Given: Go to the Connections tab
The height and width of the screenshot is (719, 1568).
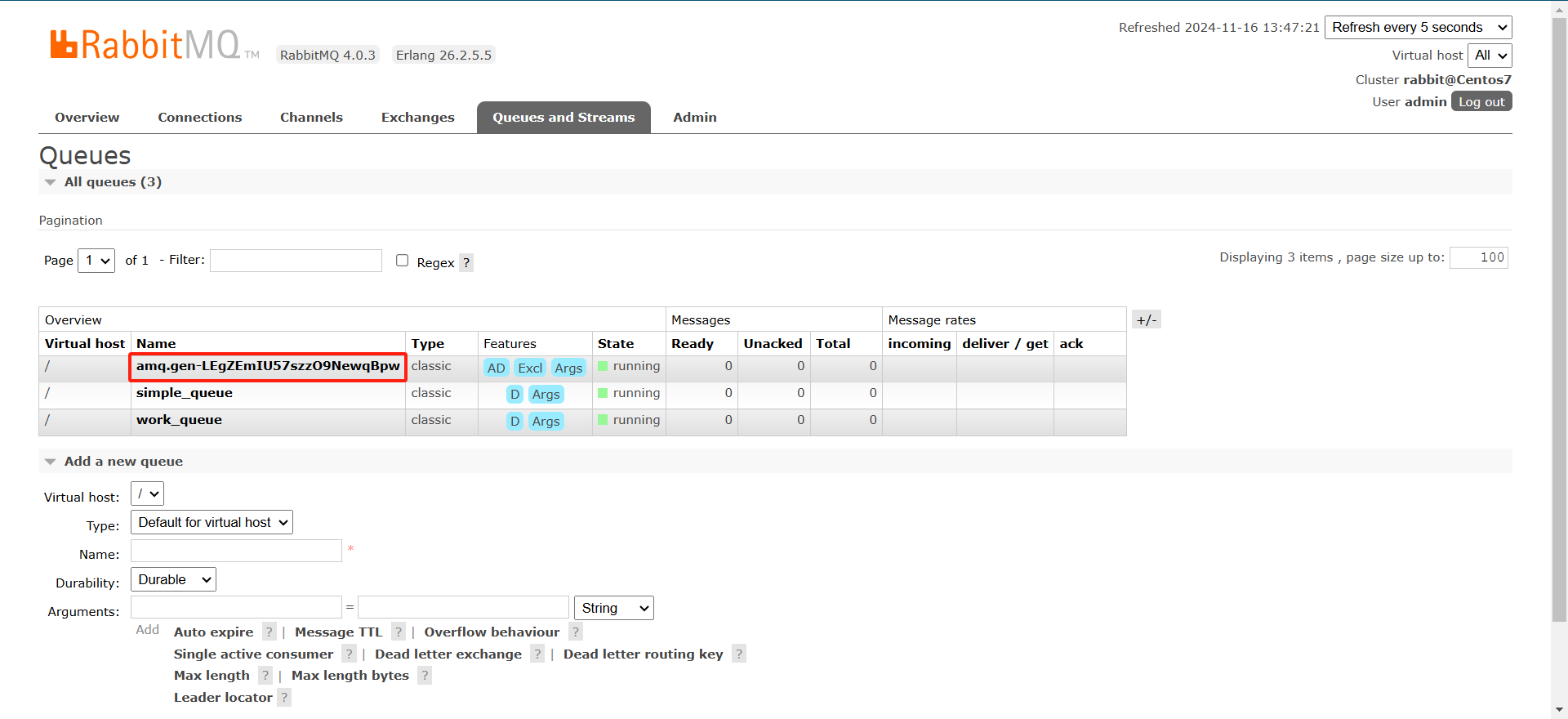Looking at the screenshot, I should (x=200, y=117).
